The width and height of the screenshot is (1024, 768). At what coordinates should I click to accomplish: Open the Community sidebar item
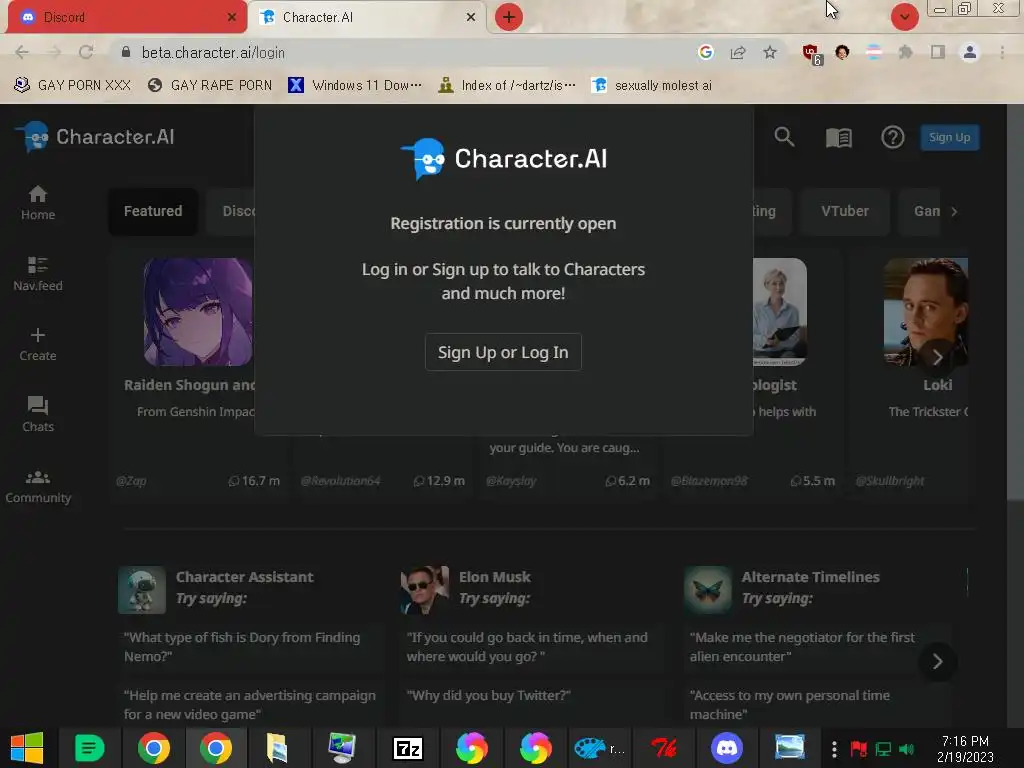38,487
